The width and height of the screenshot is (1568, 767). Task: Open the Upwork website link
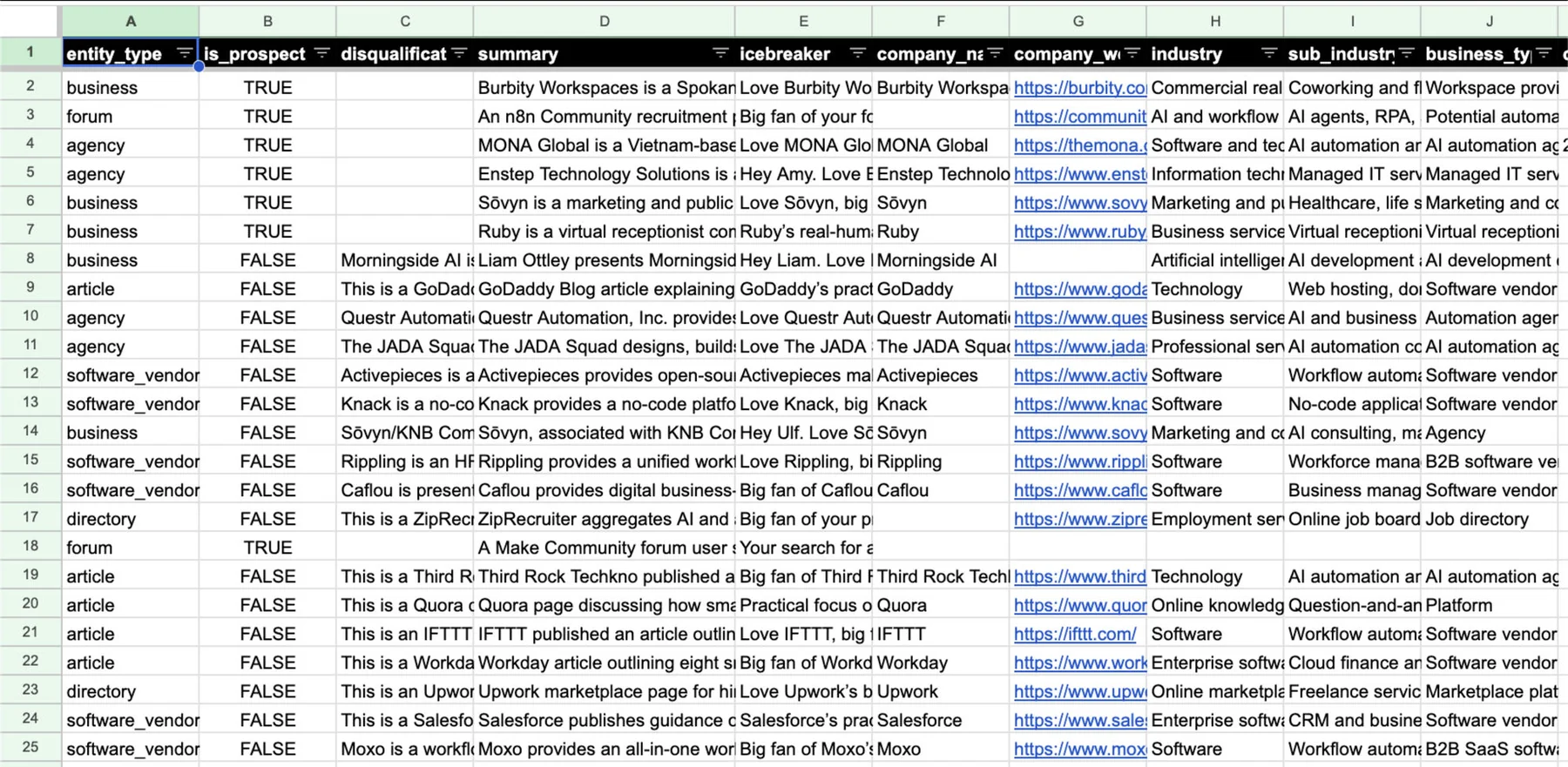click(1079, 690)
